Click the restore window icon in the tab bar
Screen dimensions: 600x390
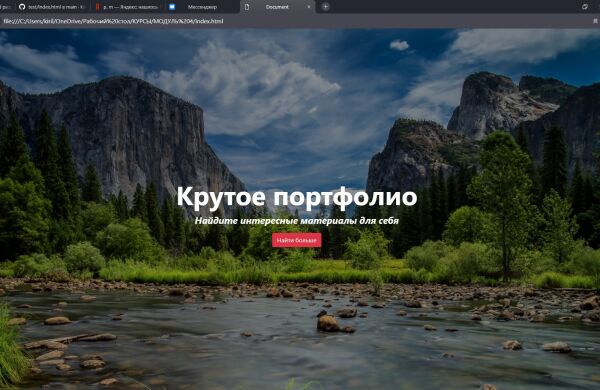585,7
